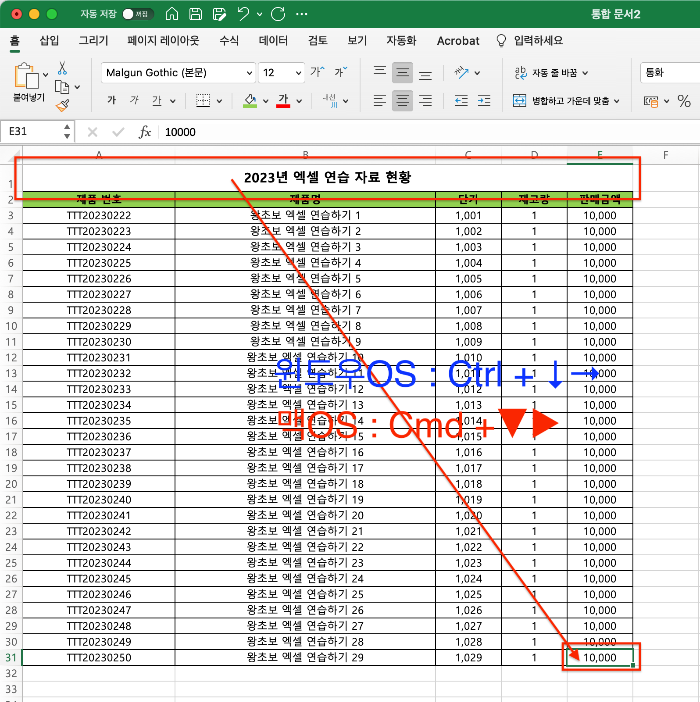Click the borders icon
This screenshot has height=702, width=700.
pyautogui.click(x=203, y=101)
